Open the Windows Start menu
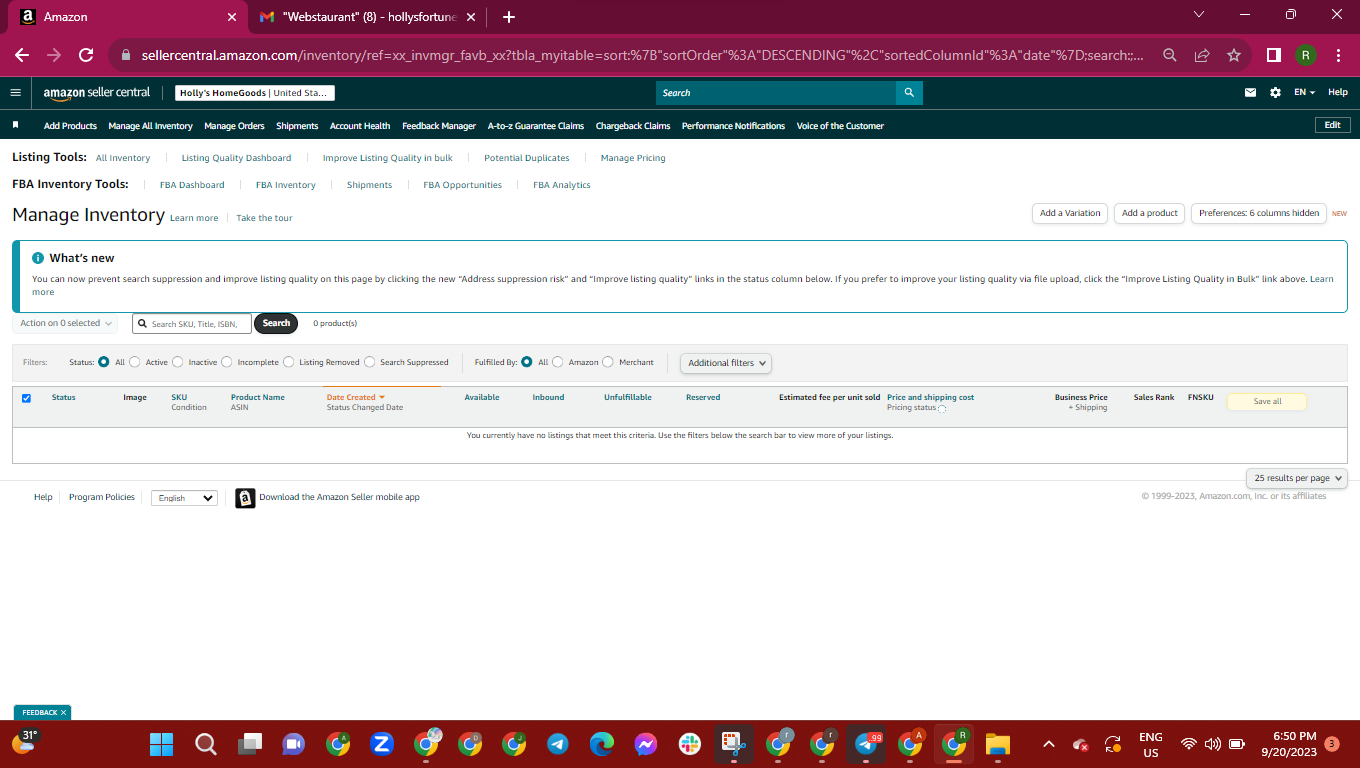Screen dimensions: 1360x768 [x=161, y=744]
